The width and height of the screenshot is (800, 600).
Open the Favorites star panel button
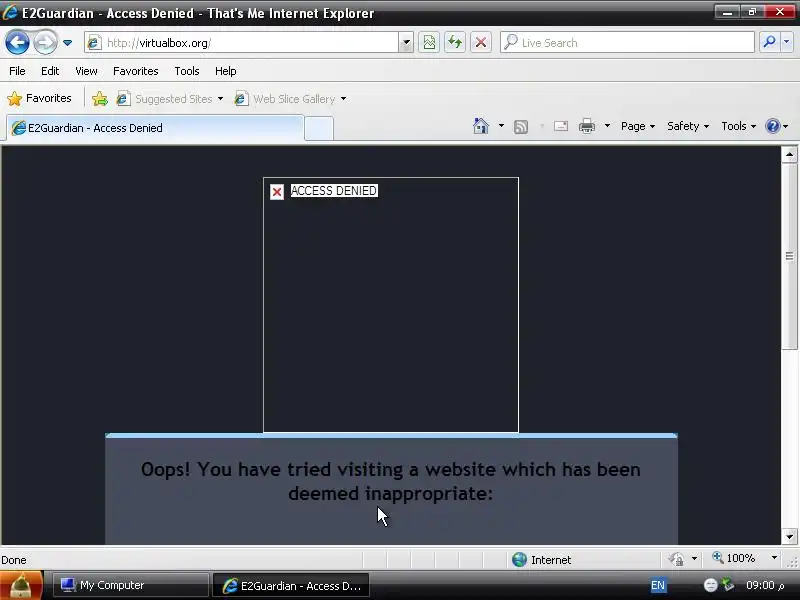click(x=39, y=98)
